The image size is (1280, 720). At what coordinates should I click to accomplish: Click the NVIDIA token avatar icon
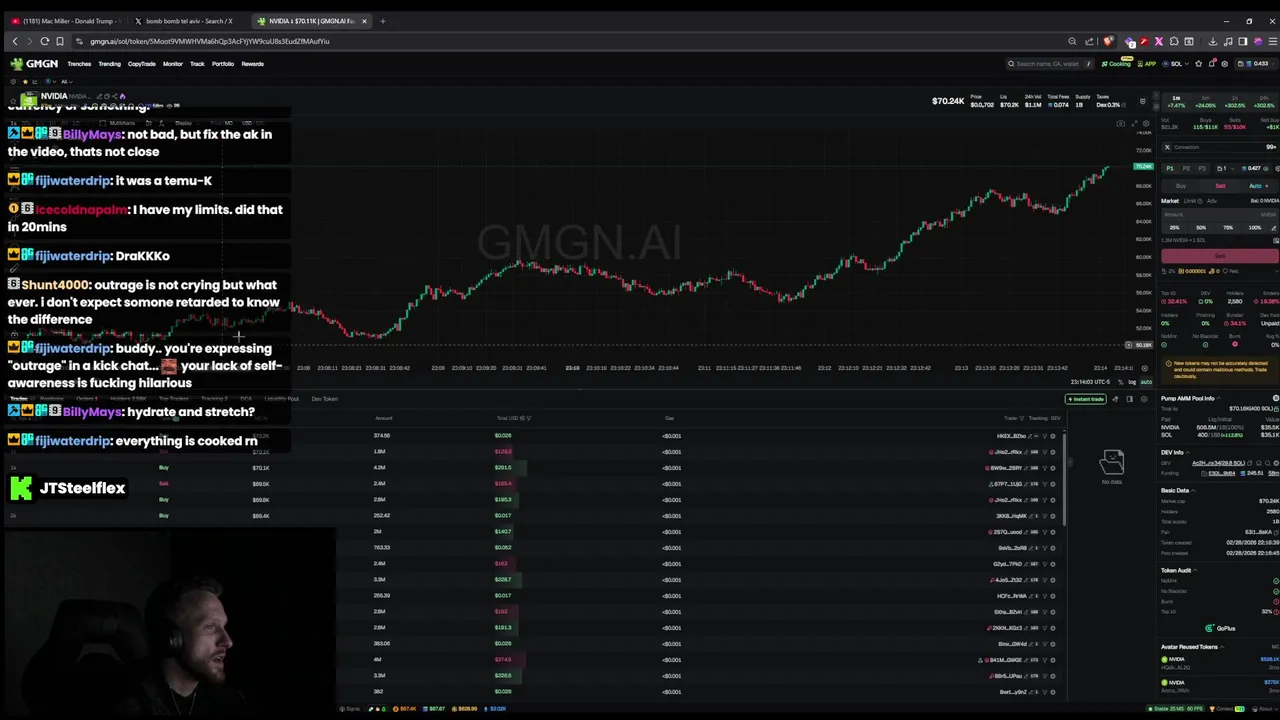coord(29,98)
